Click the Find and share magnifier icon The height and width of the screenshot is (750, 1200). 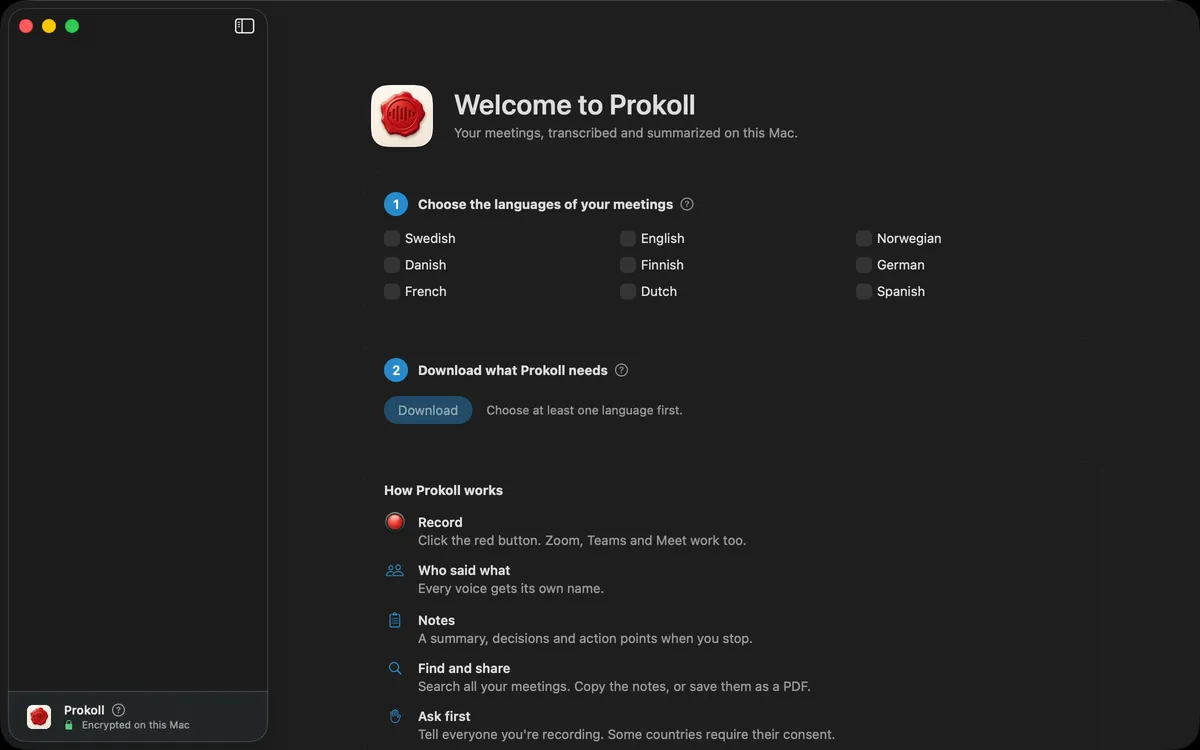click(x=395, y=668)
